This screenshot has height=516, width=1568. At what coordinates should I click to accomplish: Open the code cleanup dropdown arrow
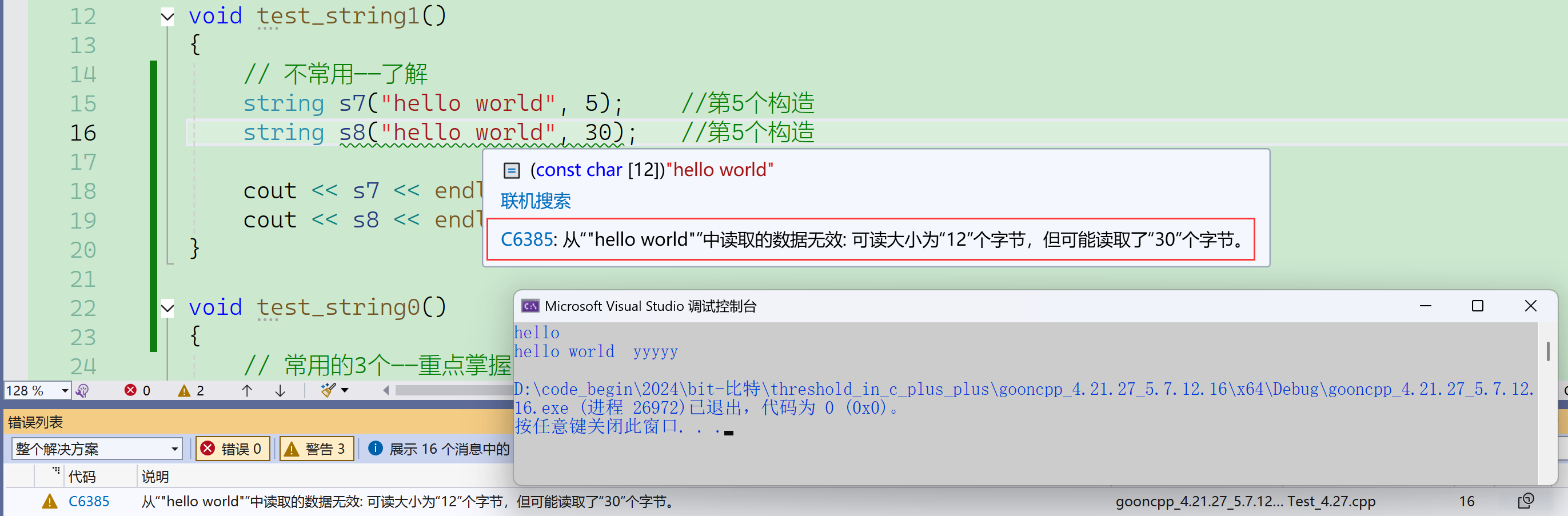coord(345,390)
